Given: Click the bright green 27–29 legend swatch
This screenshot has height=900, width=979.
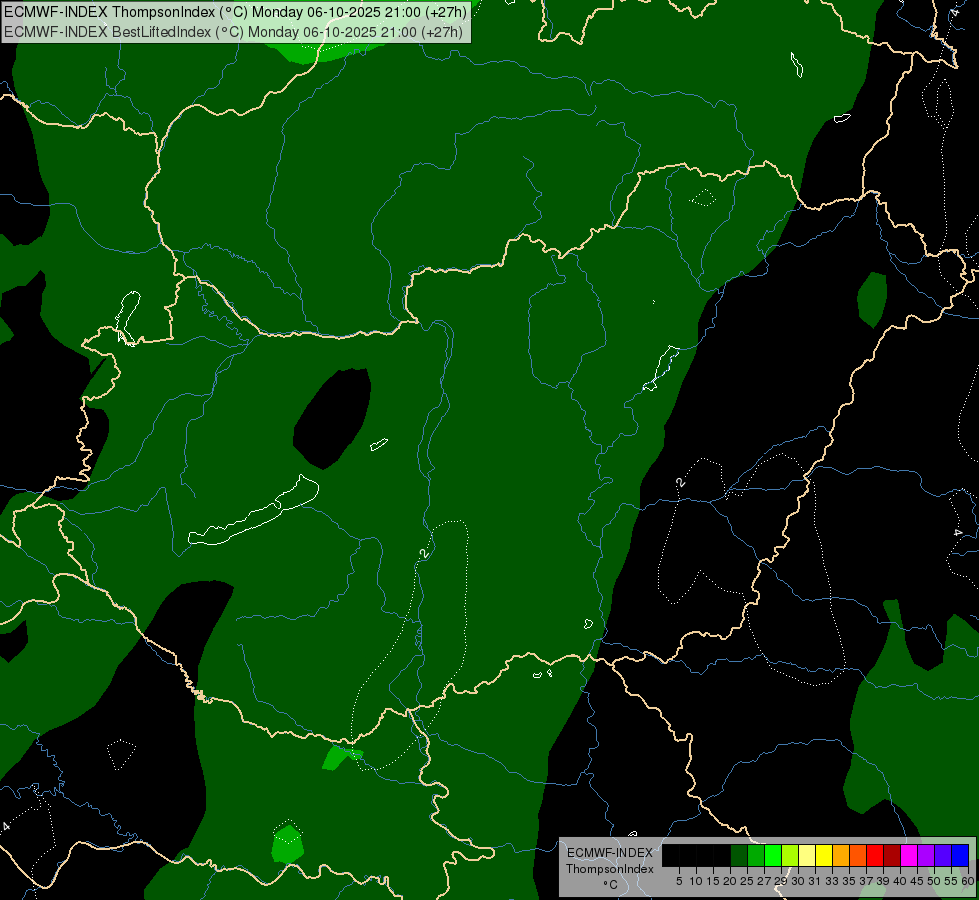Looking at the screenshot, I should coord(773,855).
